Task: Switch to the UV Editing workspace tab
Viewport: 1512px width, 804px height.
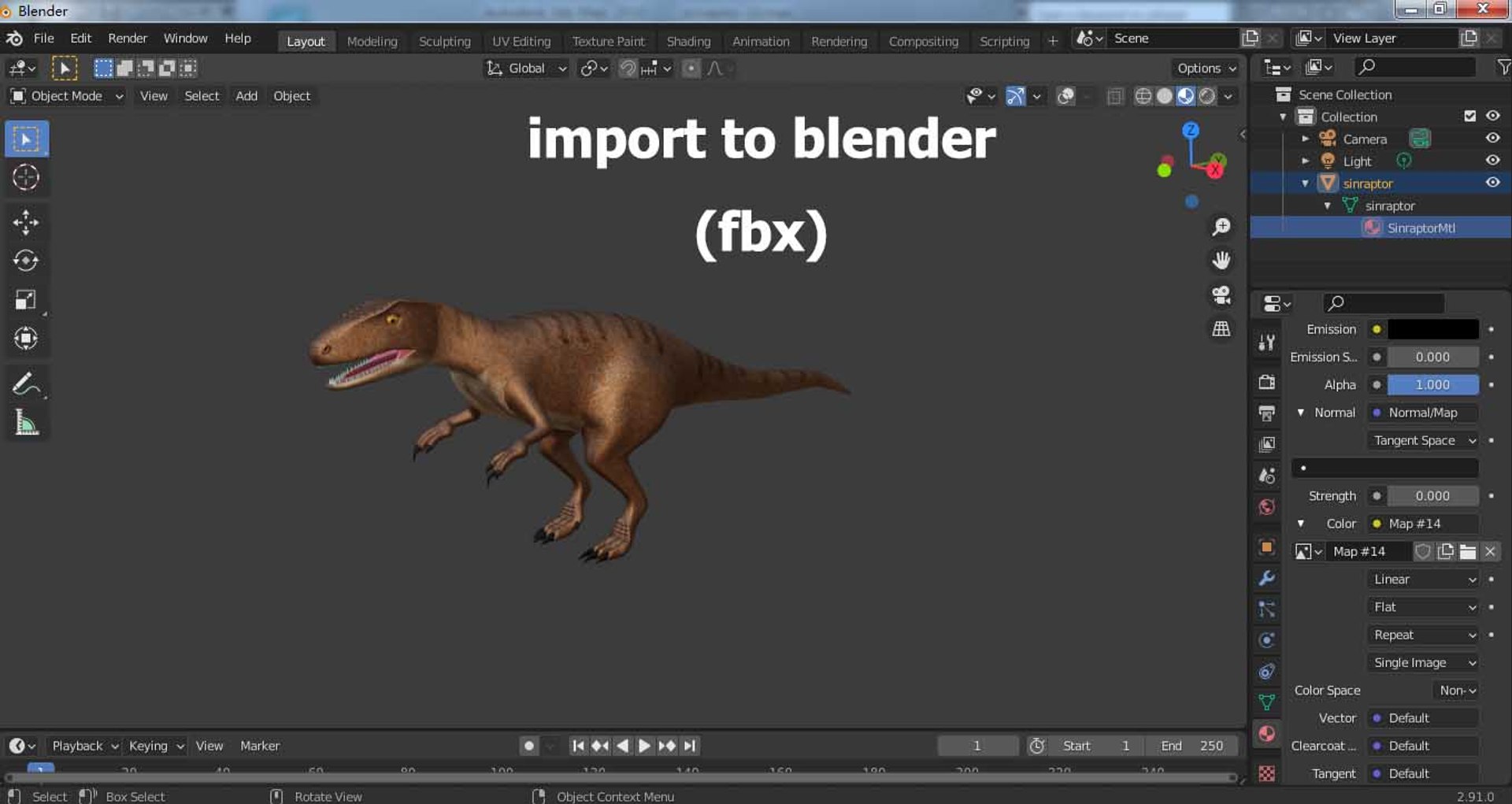Action: pyautogui.click(x=521, y=42)
